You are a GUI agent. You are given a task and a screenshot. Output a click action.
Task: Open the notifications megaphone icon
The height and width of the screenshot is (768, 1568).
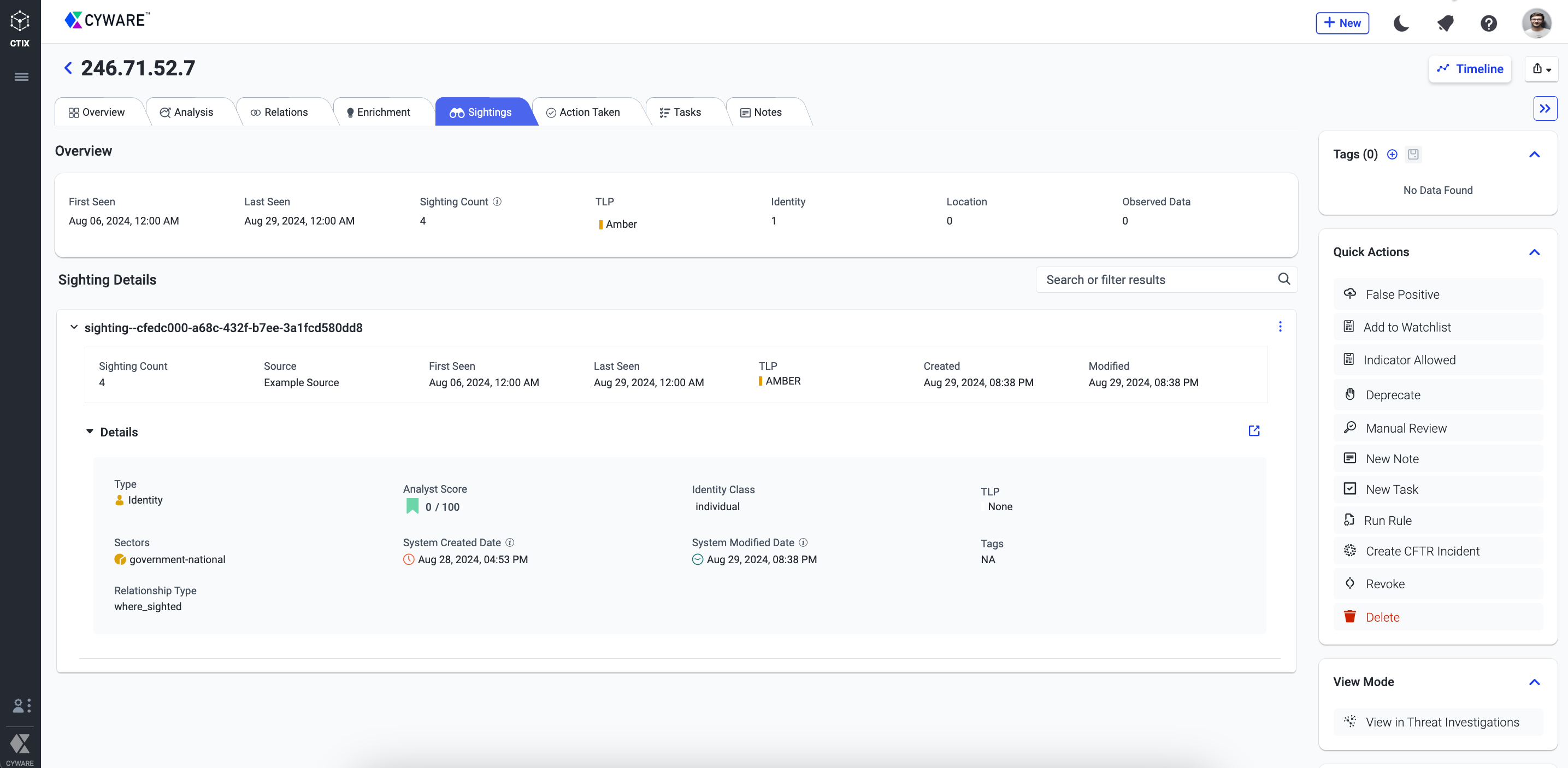click(x=1445, y=23)
